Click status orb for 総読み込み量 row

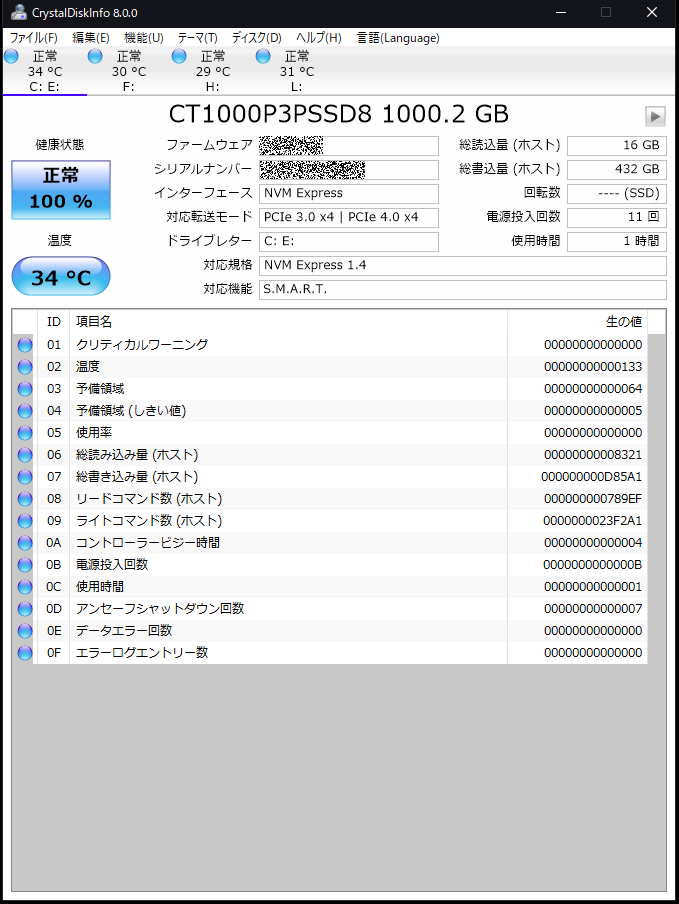tap(25, 455)
